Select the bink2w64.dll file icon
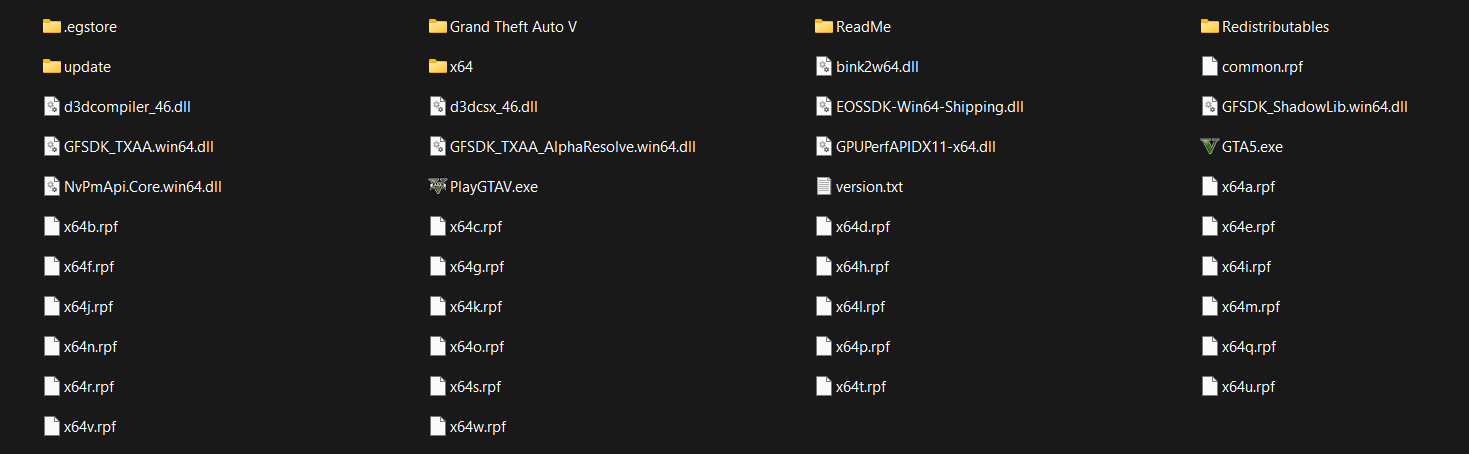The width and height of the screenshot is (1469, 454). click(823, 67)
